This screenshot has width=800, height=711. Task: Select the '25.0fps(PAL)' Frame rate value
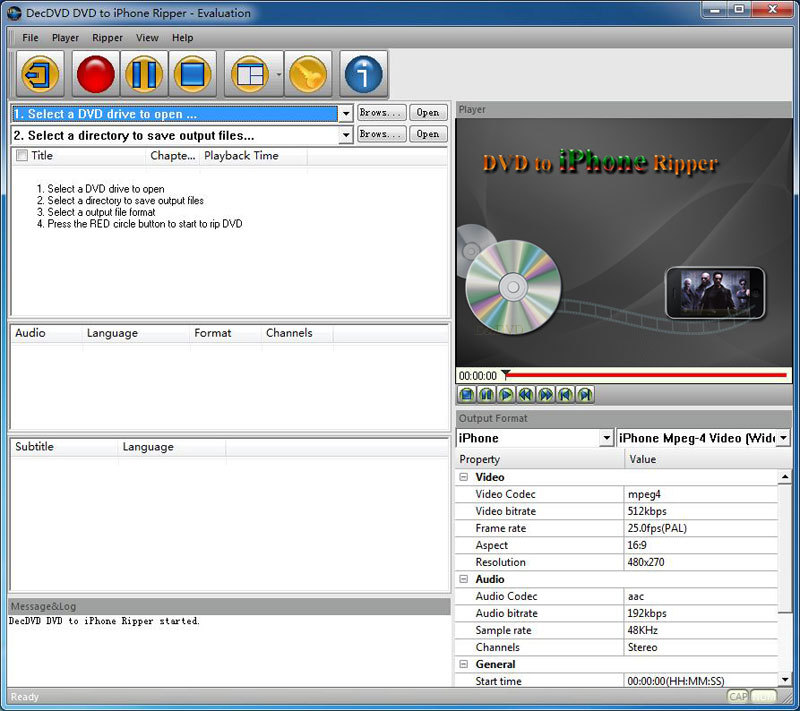657,528
